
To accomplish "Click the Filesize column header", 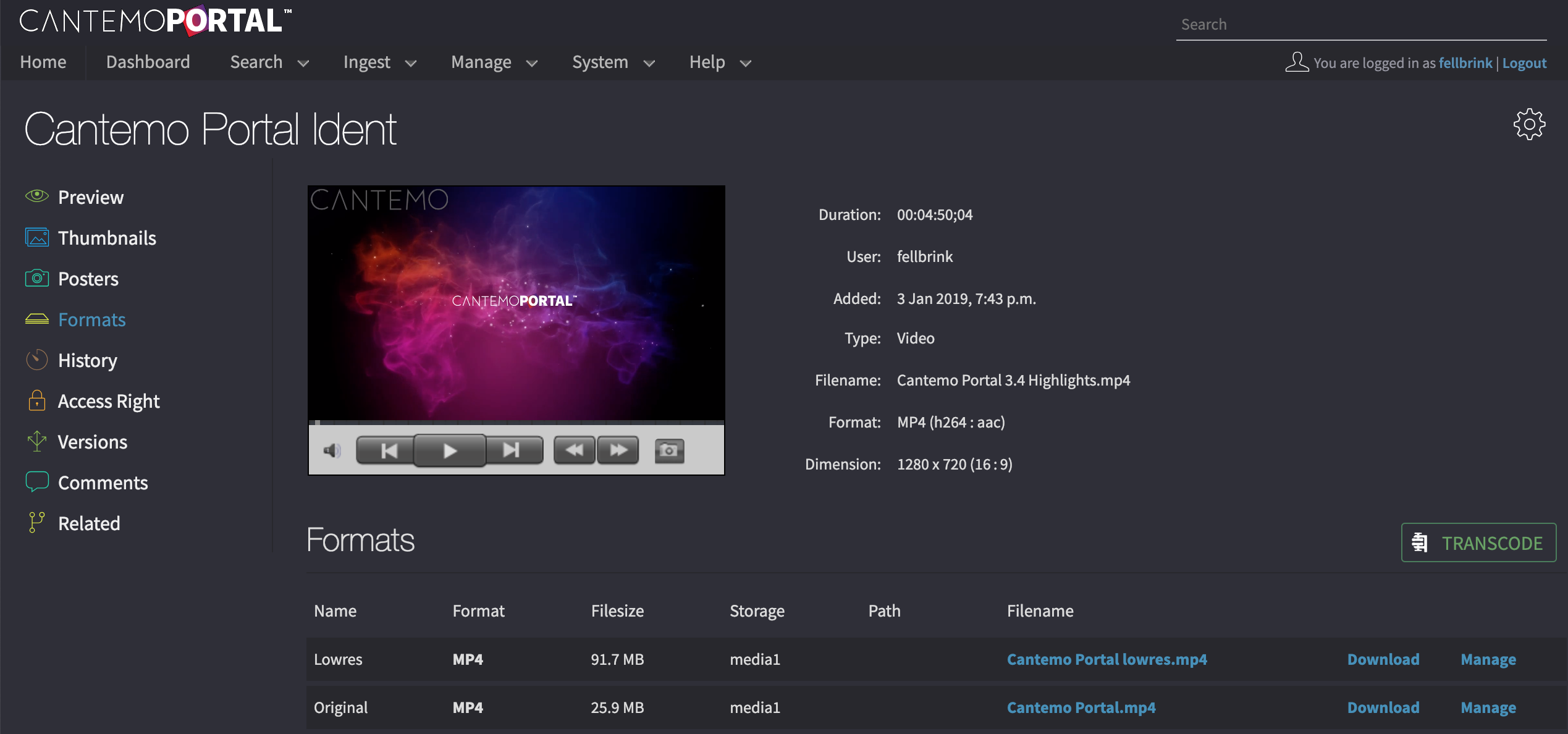I will point(618,610).
